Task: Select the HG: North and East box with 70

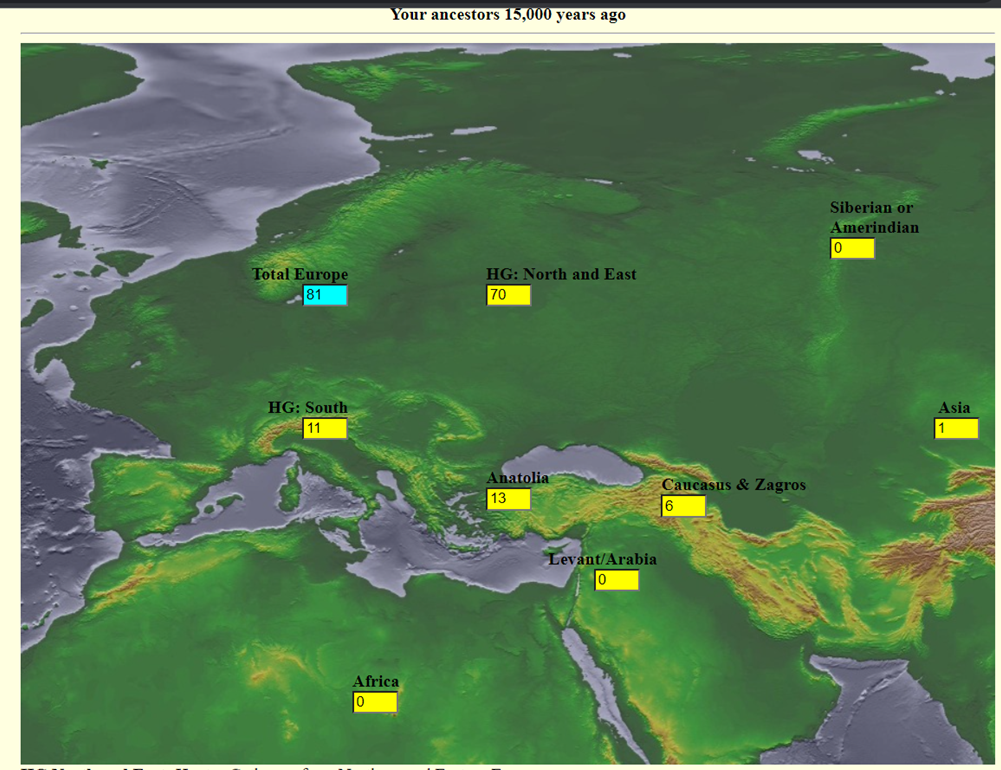Action: point(508,295)
